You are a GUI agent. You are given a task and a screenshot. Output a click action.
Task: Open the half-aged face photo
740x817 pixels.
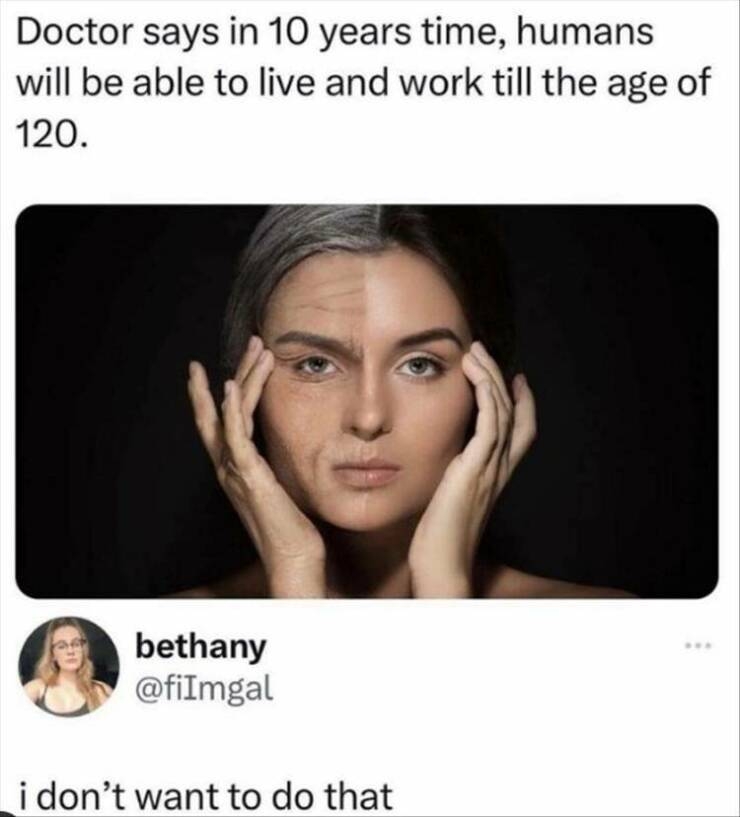tap(367, 401)
